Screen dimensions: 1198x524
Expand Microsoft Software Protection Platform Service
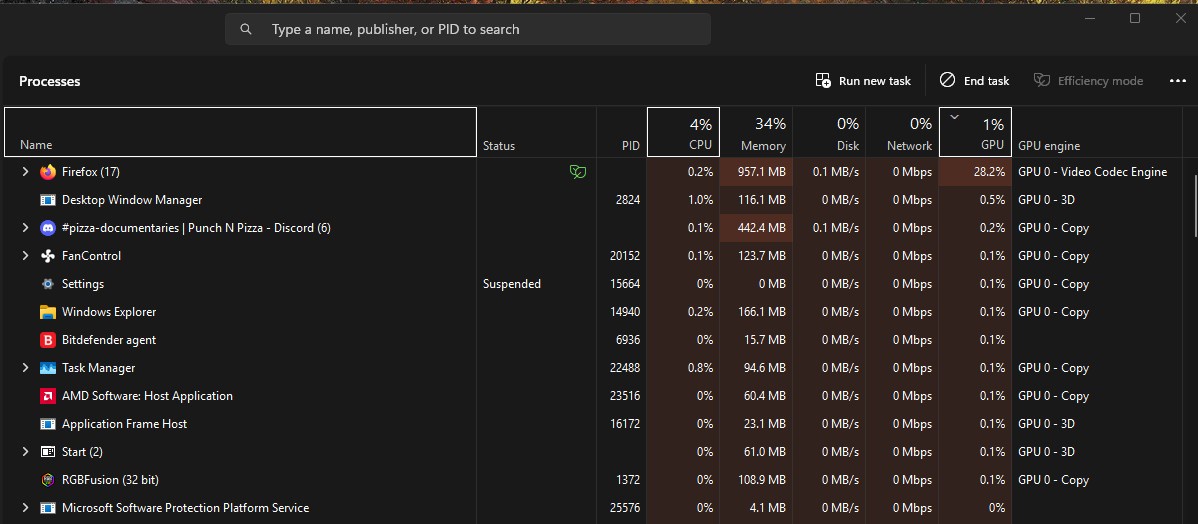[25, 508]
